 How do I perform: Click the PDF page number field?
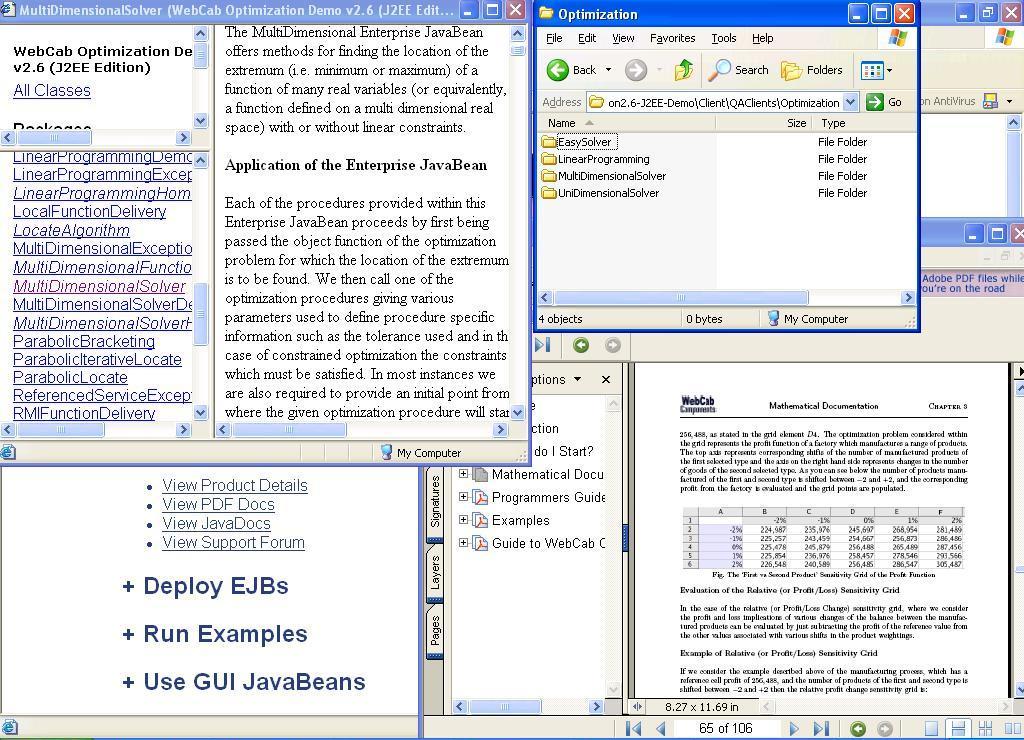coord(726,728)
